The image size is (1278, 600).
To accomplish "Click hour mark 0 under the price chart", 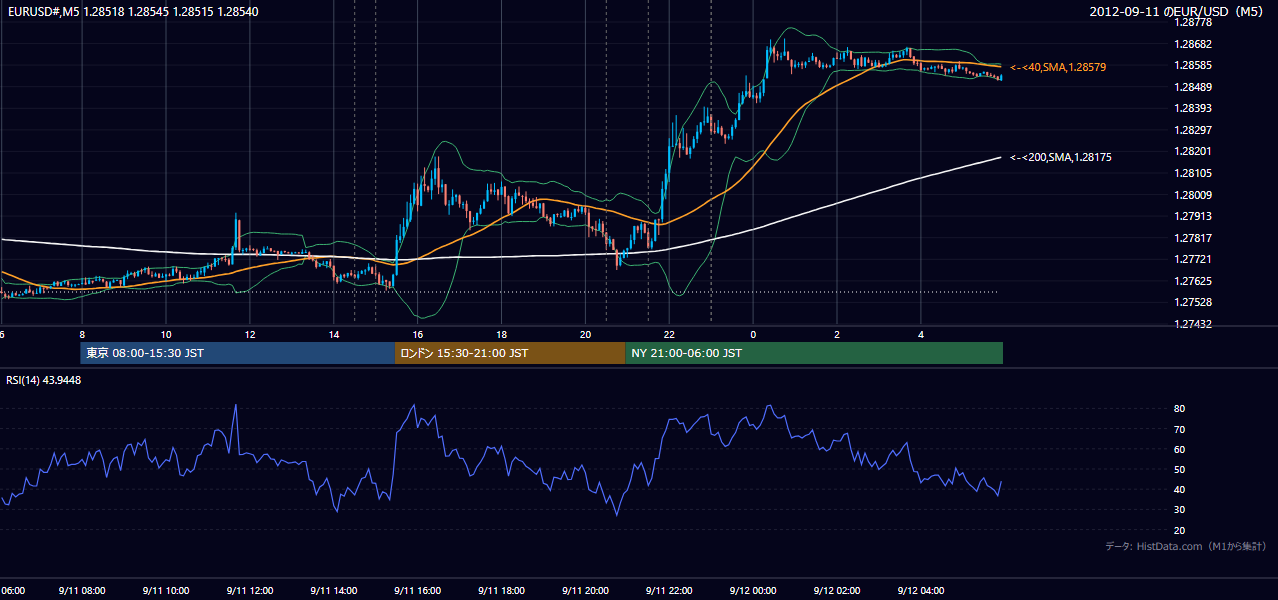I will (754, 334).
